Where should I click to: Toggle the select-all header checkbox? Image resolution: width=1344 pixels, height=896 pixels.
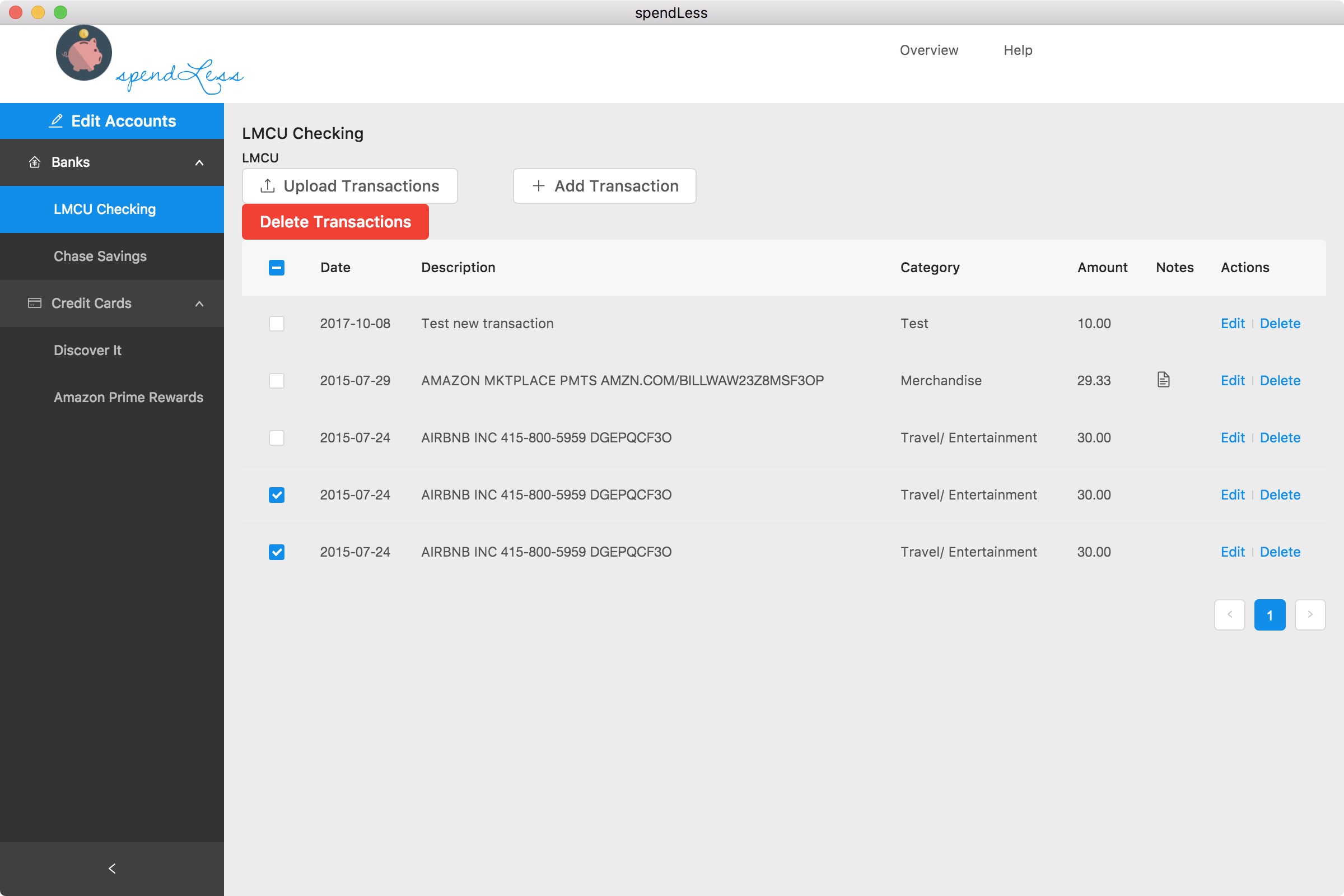277,268
